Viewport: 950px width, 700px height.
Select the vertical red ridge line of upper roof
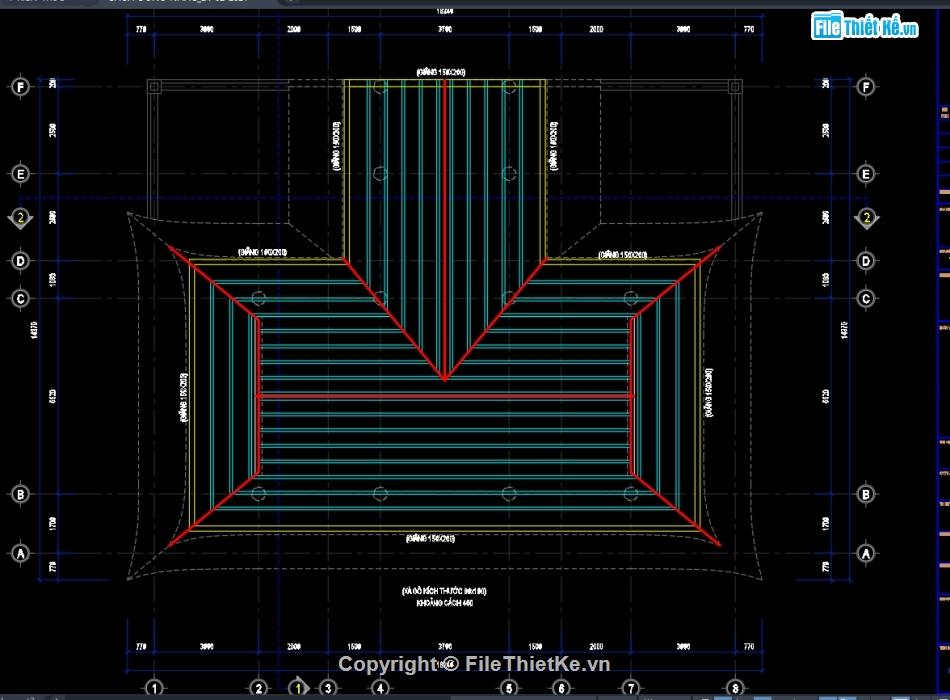click(x=445, y=230)
